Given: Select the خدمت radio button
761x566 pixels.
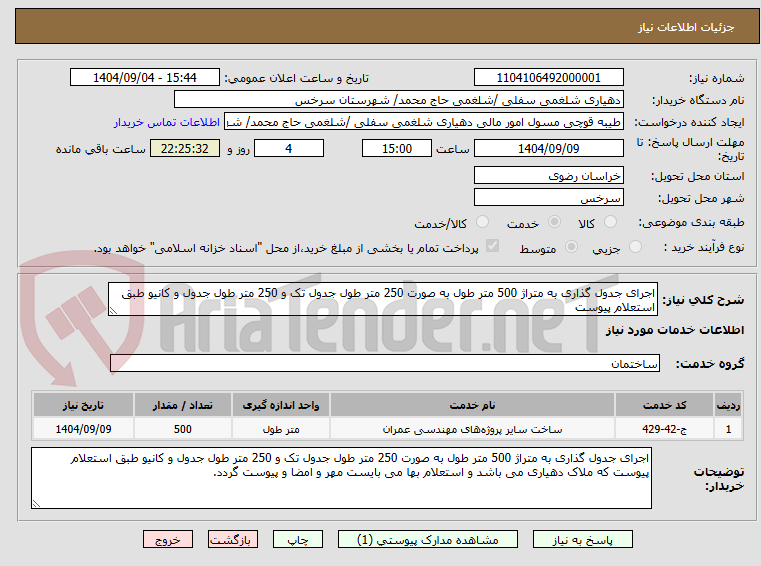Looking at the screenshot, I should pyautogui.click(x=554, y=222).
